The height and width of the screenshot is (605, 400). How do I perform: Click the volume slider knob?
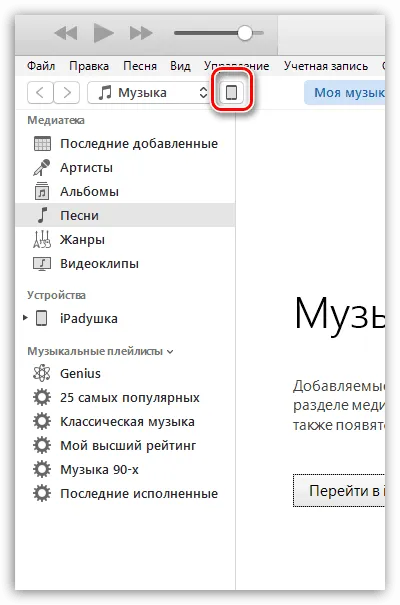[244, 33]
